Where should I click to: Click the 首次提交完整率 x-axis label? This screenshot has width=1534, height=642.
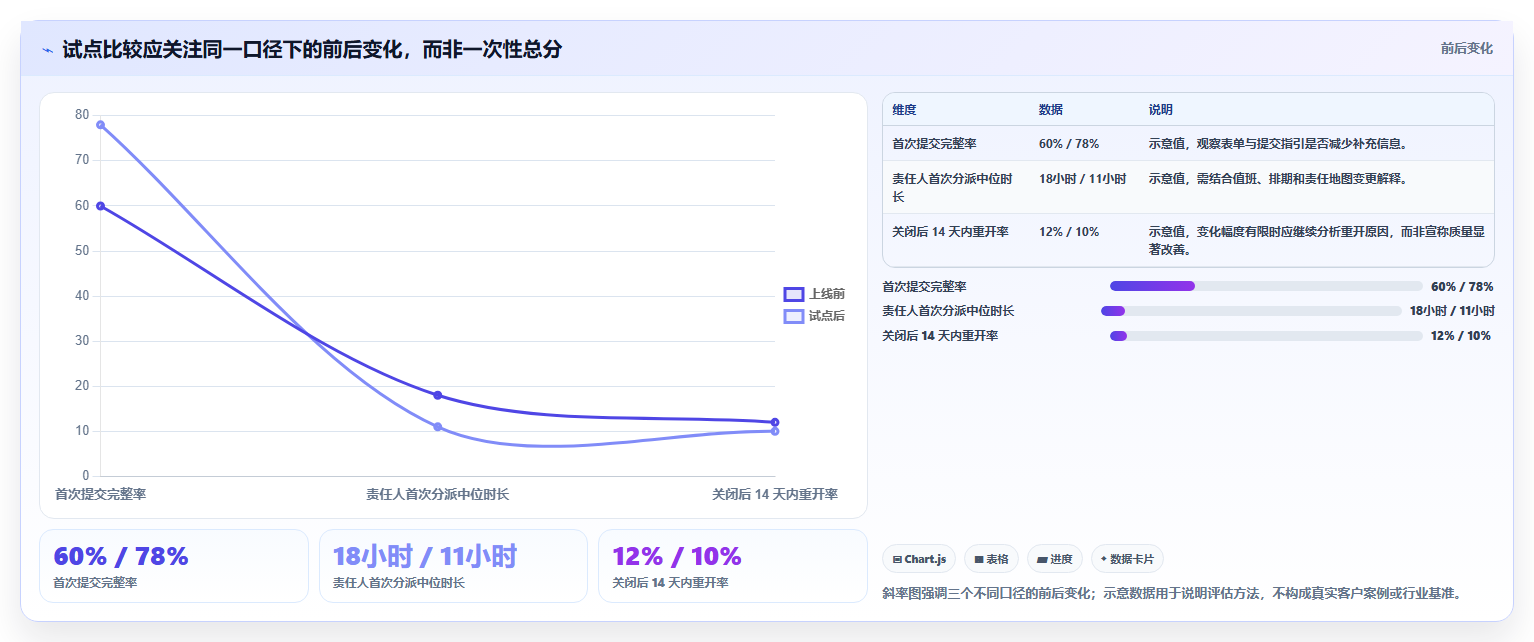100,494
